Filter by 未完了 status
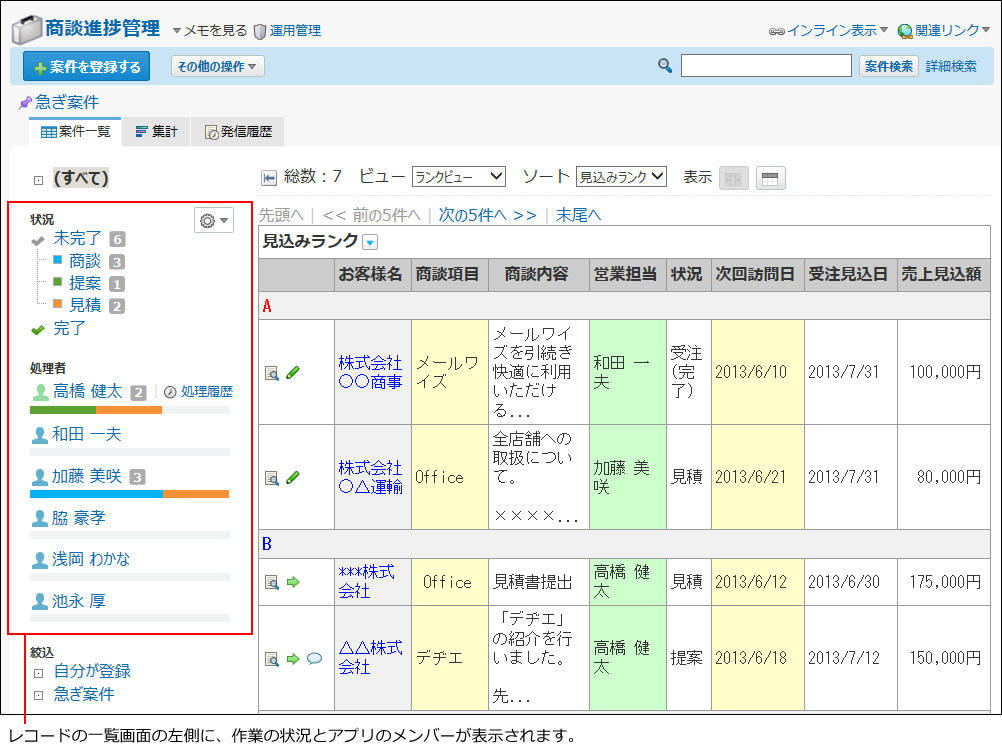 77,238
